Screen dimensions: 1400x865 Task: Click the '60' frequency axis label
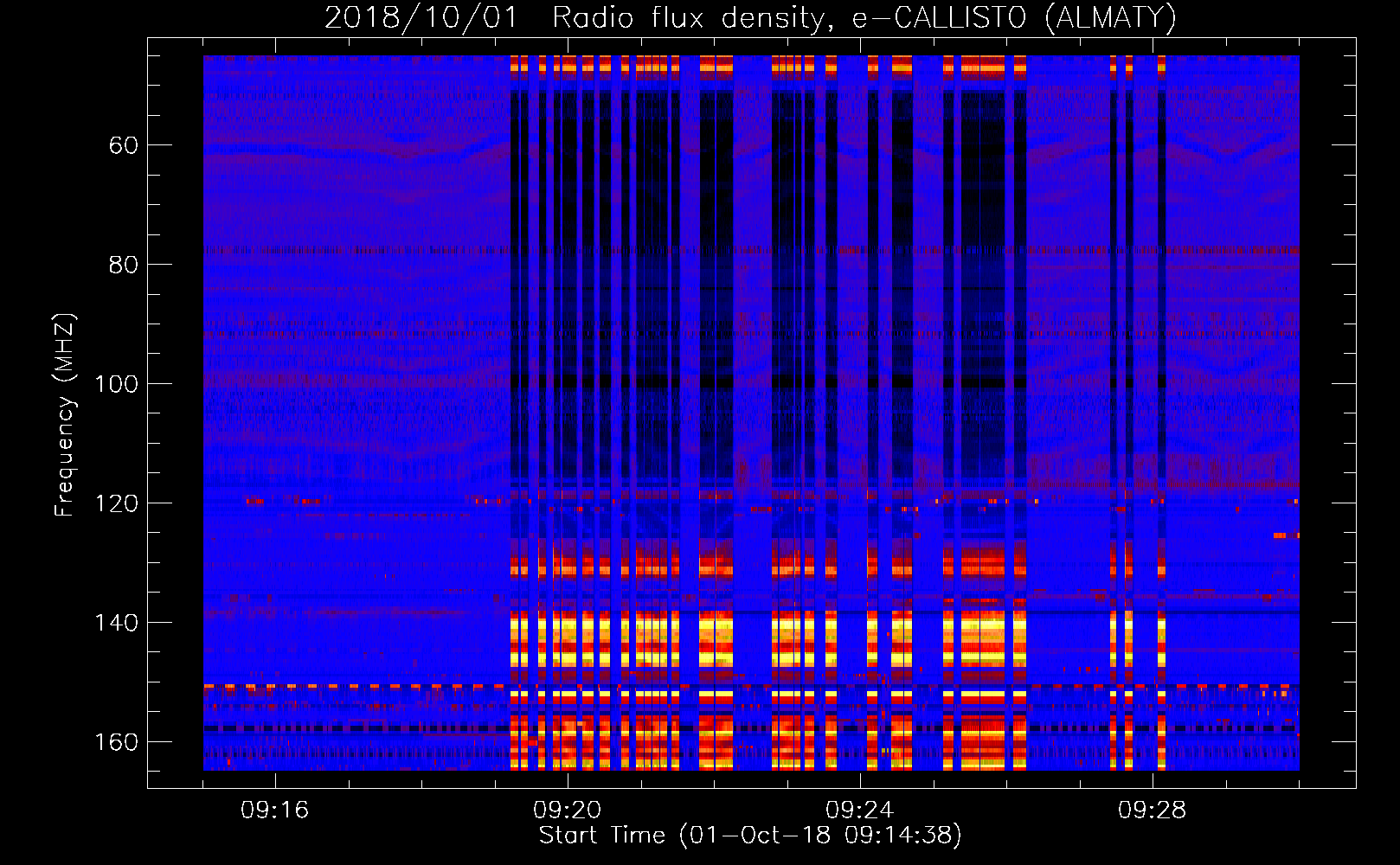(x=123, y=145)
